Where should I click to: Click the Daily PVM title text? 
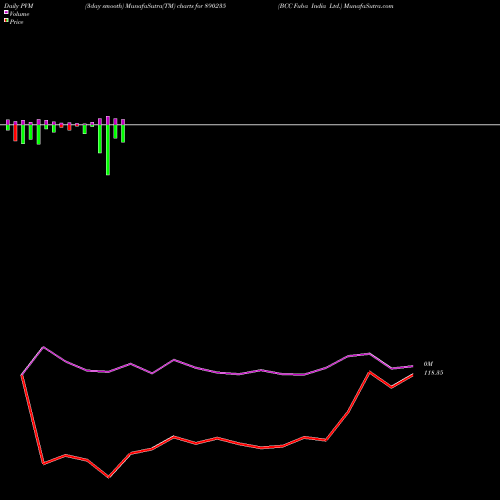pyautogui.click(x=19, y=6)
